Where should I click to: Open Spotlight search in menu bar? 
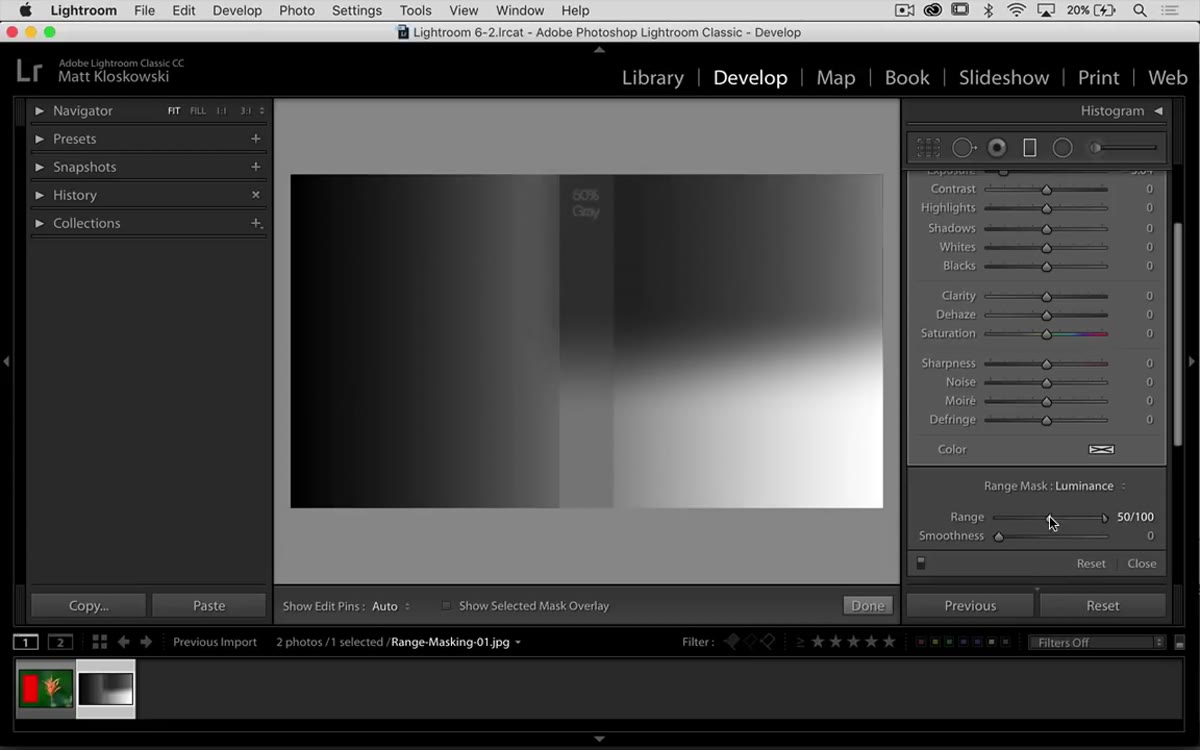[1140, 11]
